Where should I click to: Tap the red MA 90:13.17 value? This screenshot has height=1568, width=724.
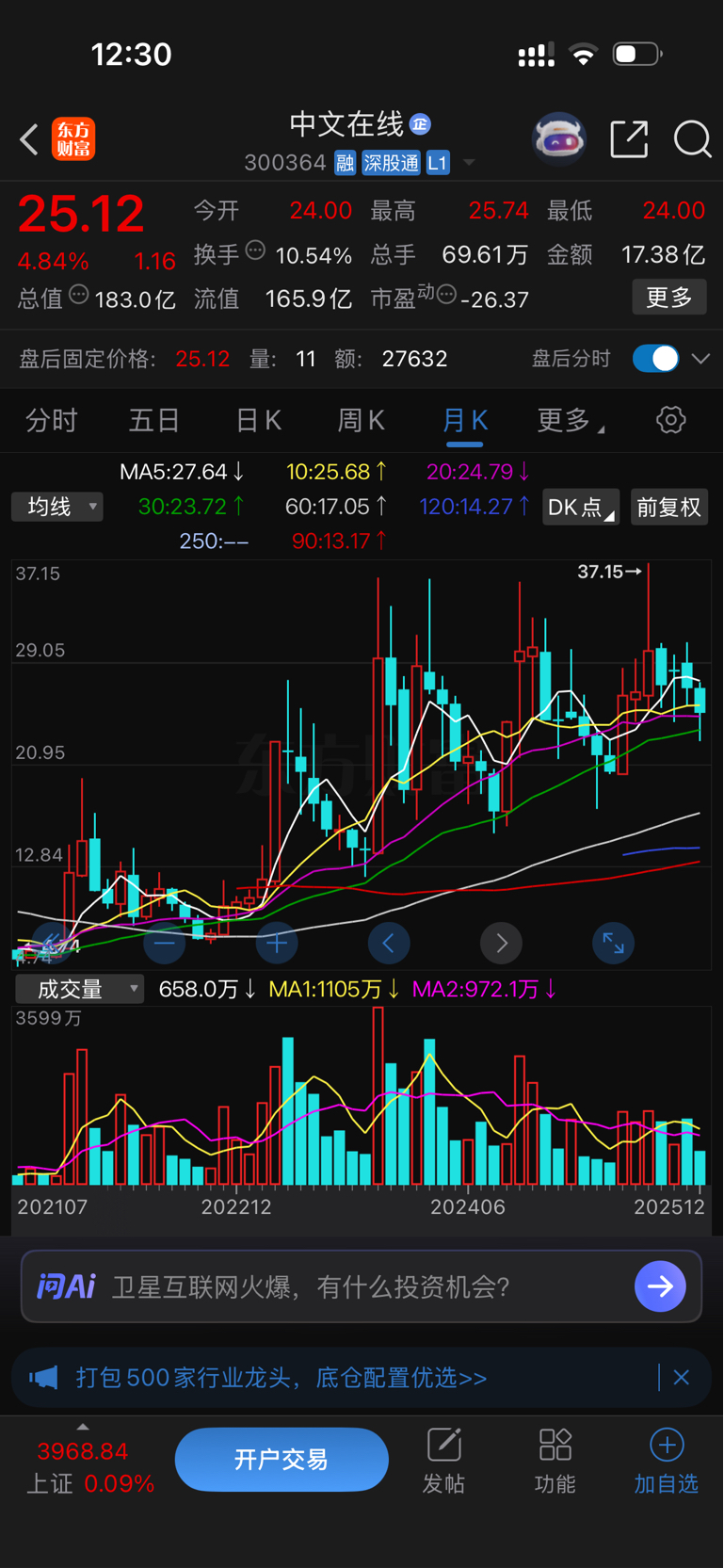point(339,541)
